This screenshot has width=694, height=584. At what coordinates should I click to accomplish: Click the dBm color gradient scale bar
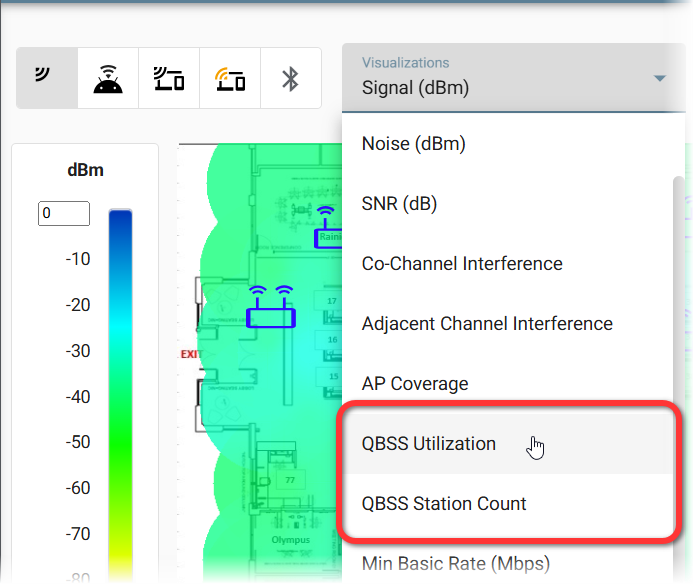tap(120, 400)
